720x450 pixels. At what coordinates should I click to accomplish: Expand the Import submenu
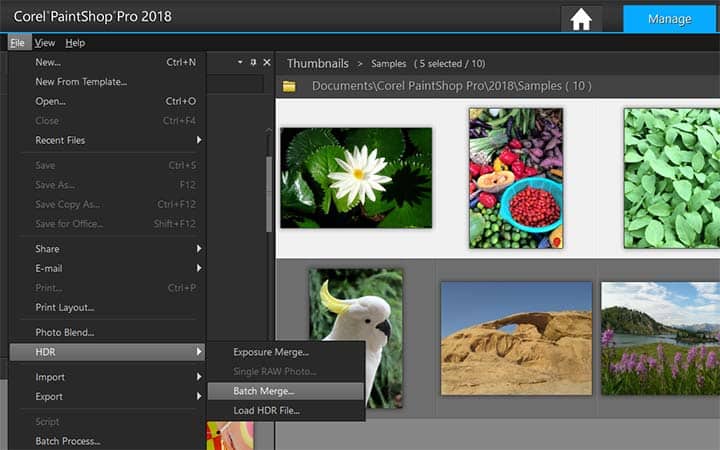tap(107, 377)
